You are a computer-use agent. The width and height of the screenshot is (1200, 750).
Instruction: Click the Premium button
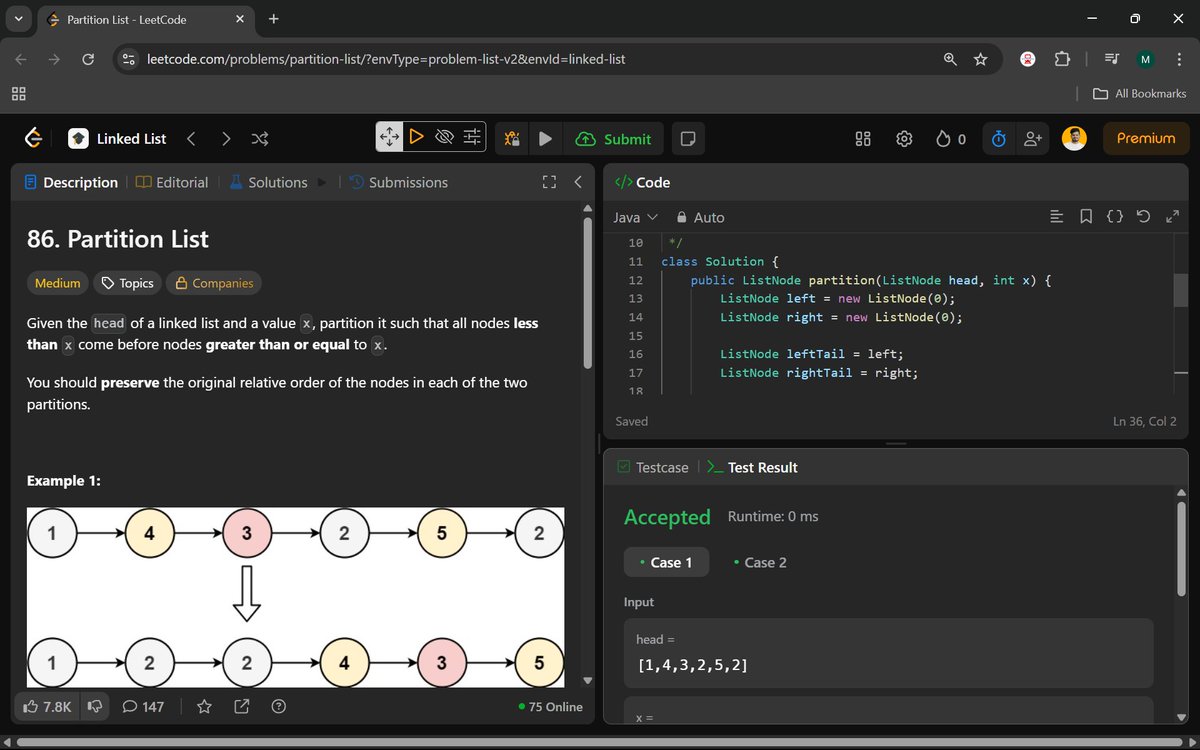pos(1146,138)
